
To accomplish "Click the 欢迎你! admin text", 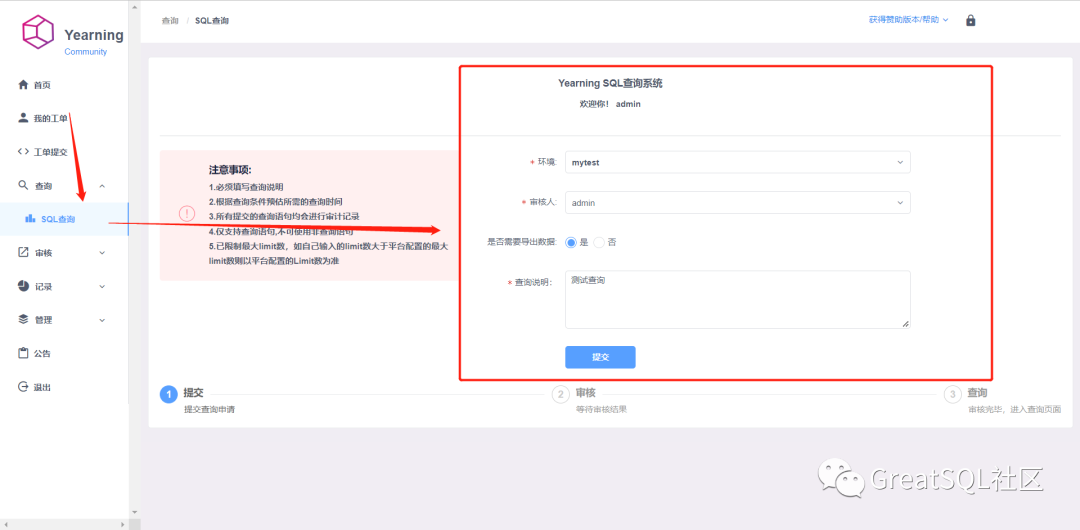I will pos(610,104).
